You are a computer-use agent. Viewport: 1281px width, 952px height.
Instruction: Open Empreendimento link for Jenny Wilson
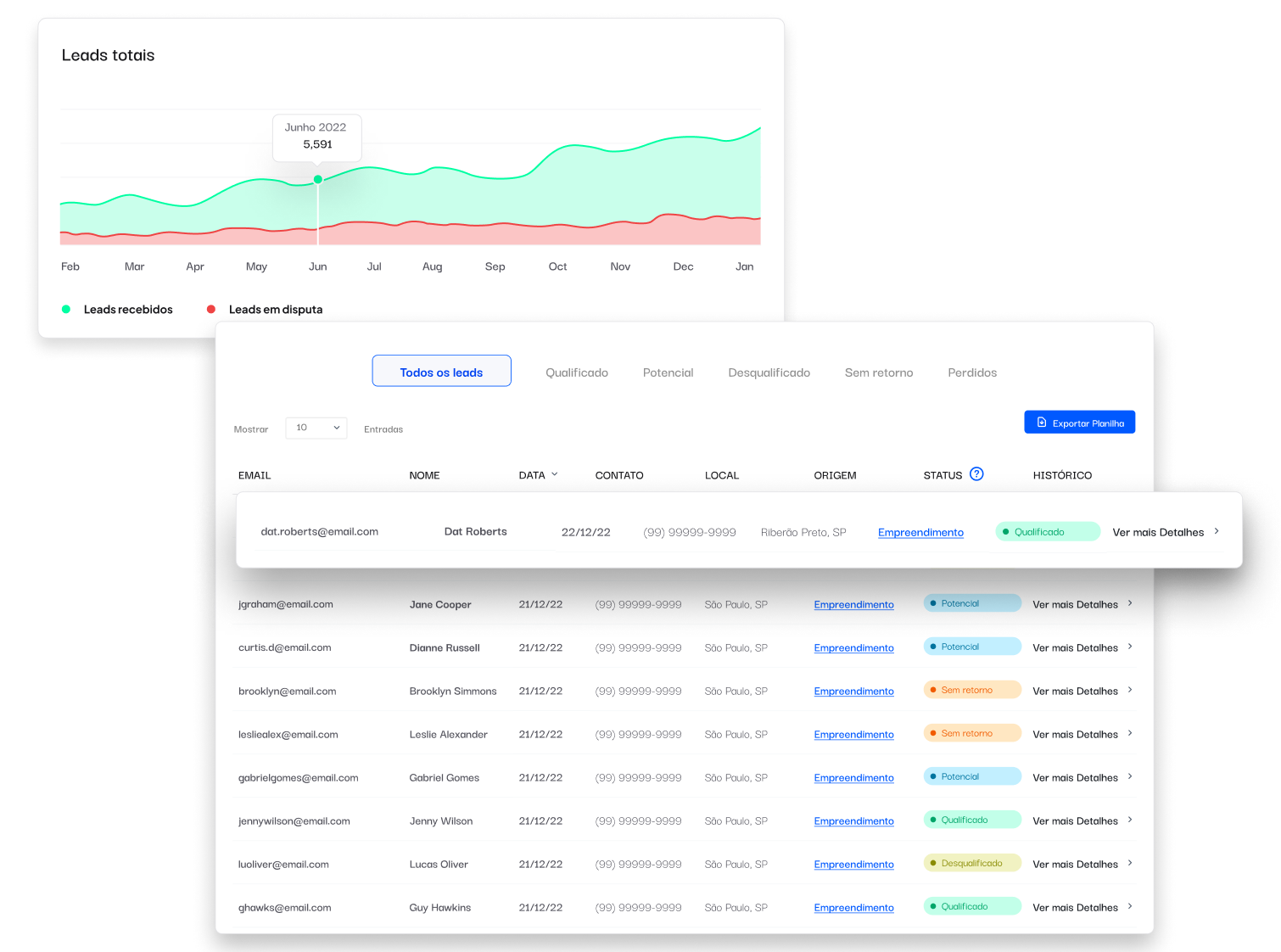click(853, 821)
